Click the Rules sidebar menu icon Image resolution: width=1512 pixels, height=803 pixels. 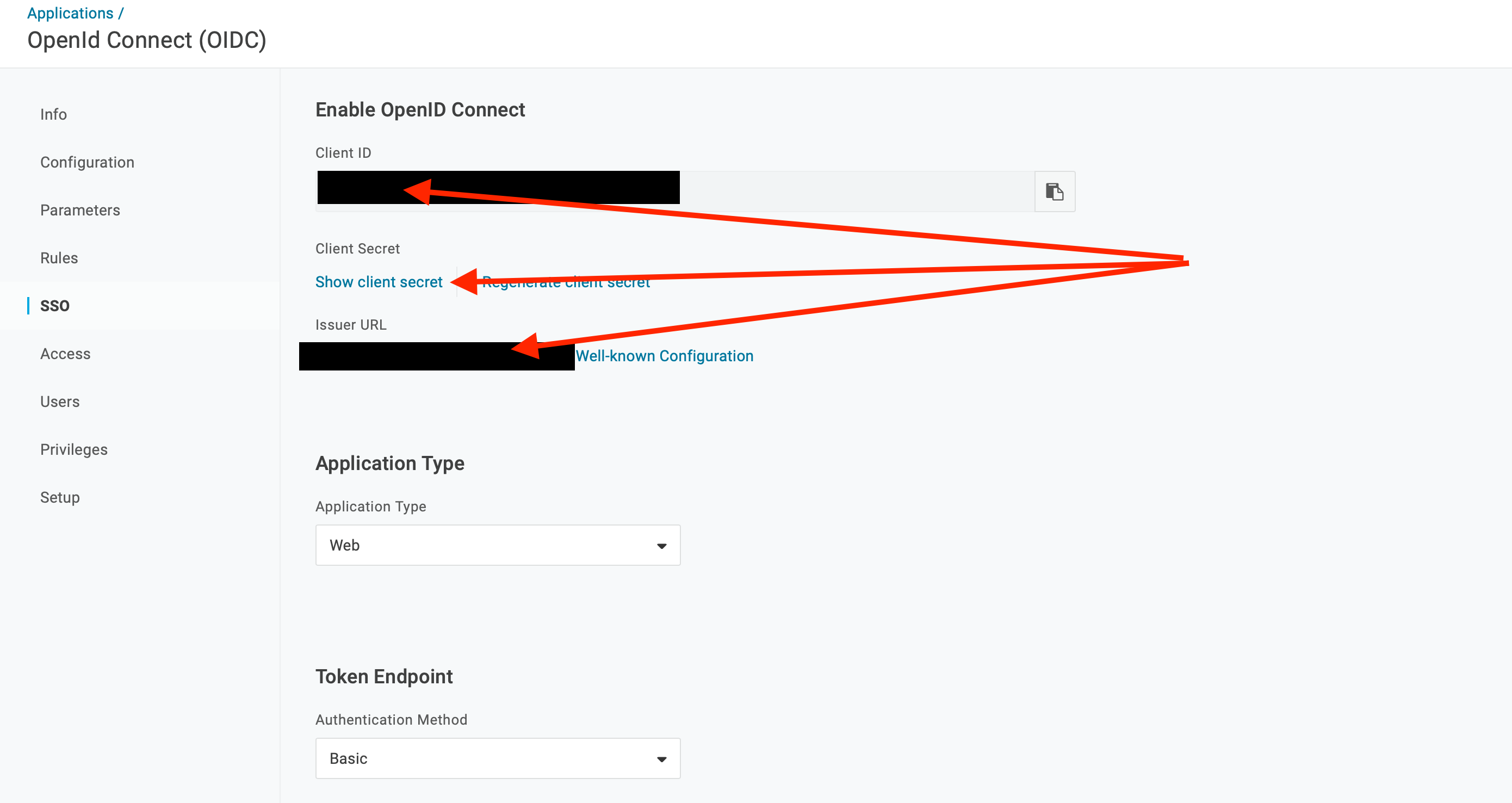coord(59,257)
